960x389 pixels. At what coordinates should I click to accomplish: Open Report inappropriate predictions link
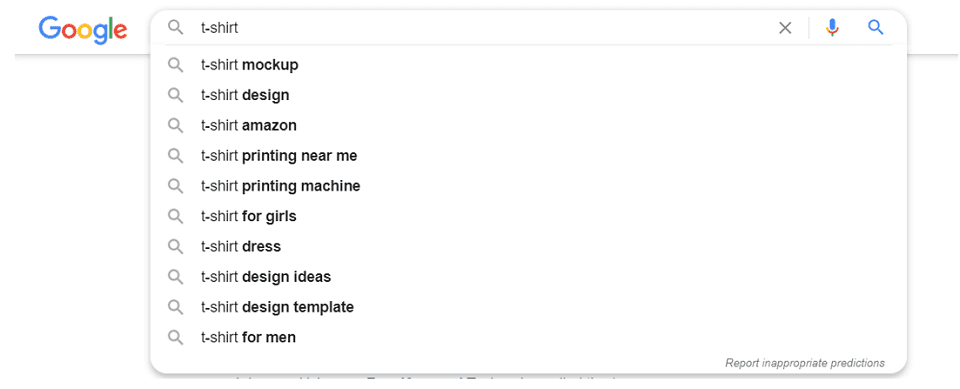805,363
